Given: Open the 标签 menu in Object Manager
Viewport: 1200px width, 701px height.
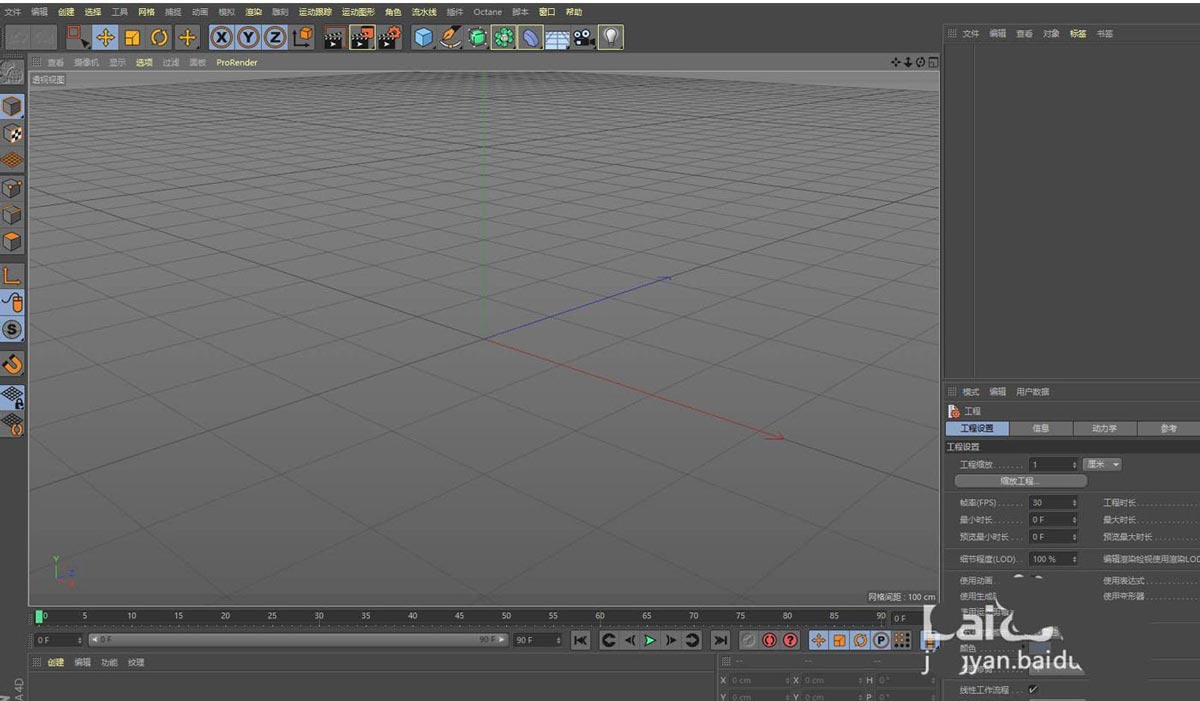Looking at the screenshot, I should (x=1078, y=33).
